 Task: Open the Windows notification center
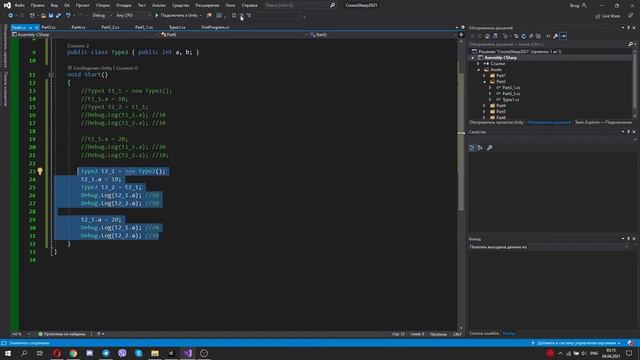point(629,353)
